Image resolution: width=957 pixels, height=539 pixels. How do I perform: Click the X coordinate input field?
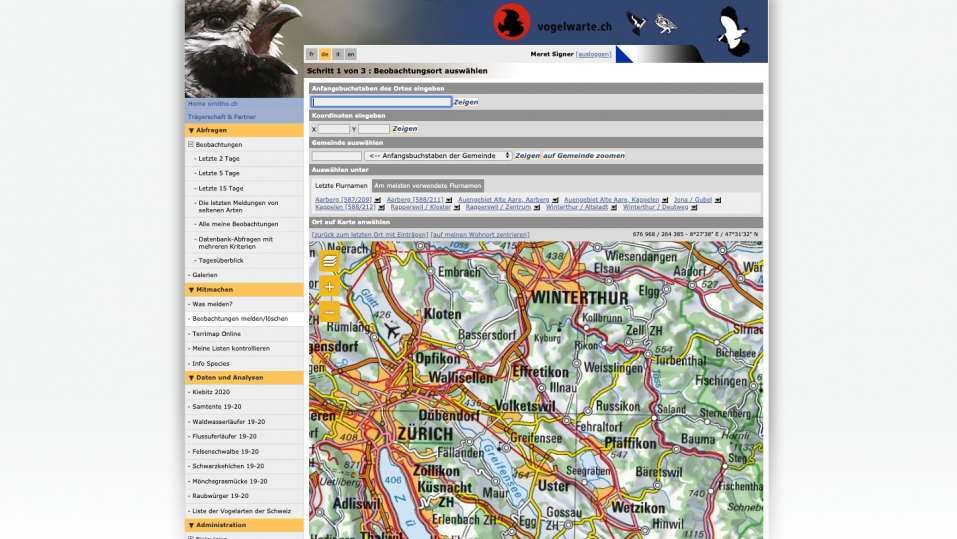[x=333, y=129]
